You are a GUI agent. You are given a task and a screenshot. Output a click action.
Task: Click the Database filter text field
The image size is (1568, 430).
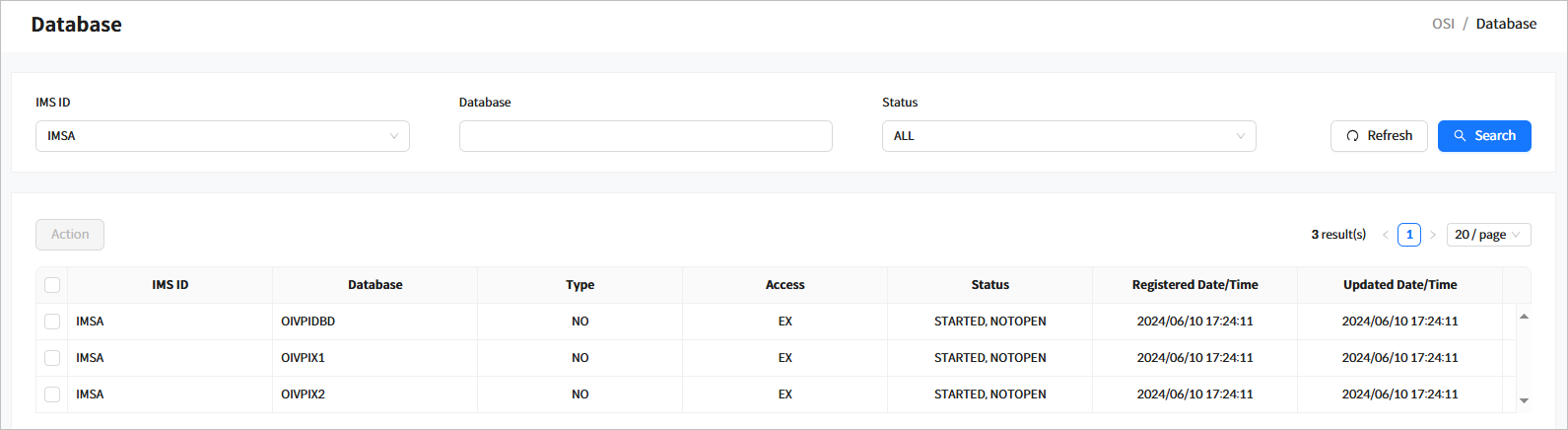pyautogui.click(x=645, y=136)
